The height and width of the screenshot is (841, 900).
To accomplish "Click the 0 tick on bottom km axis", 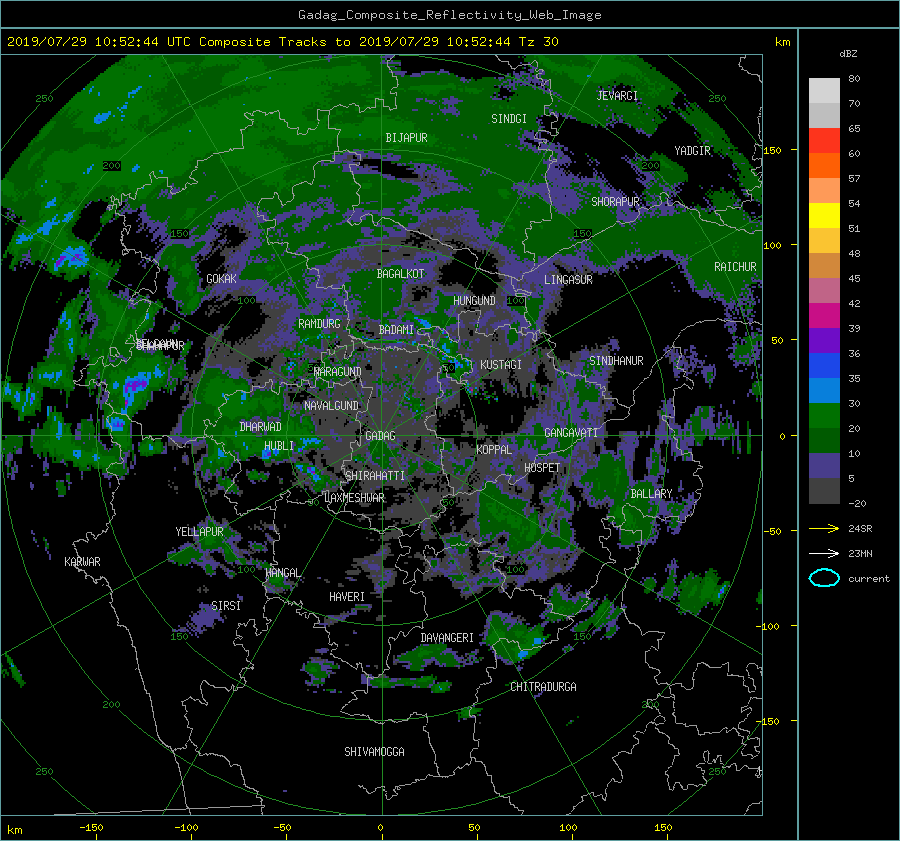I will pyautogui.click(x=380, y=828).
